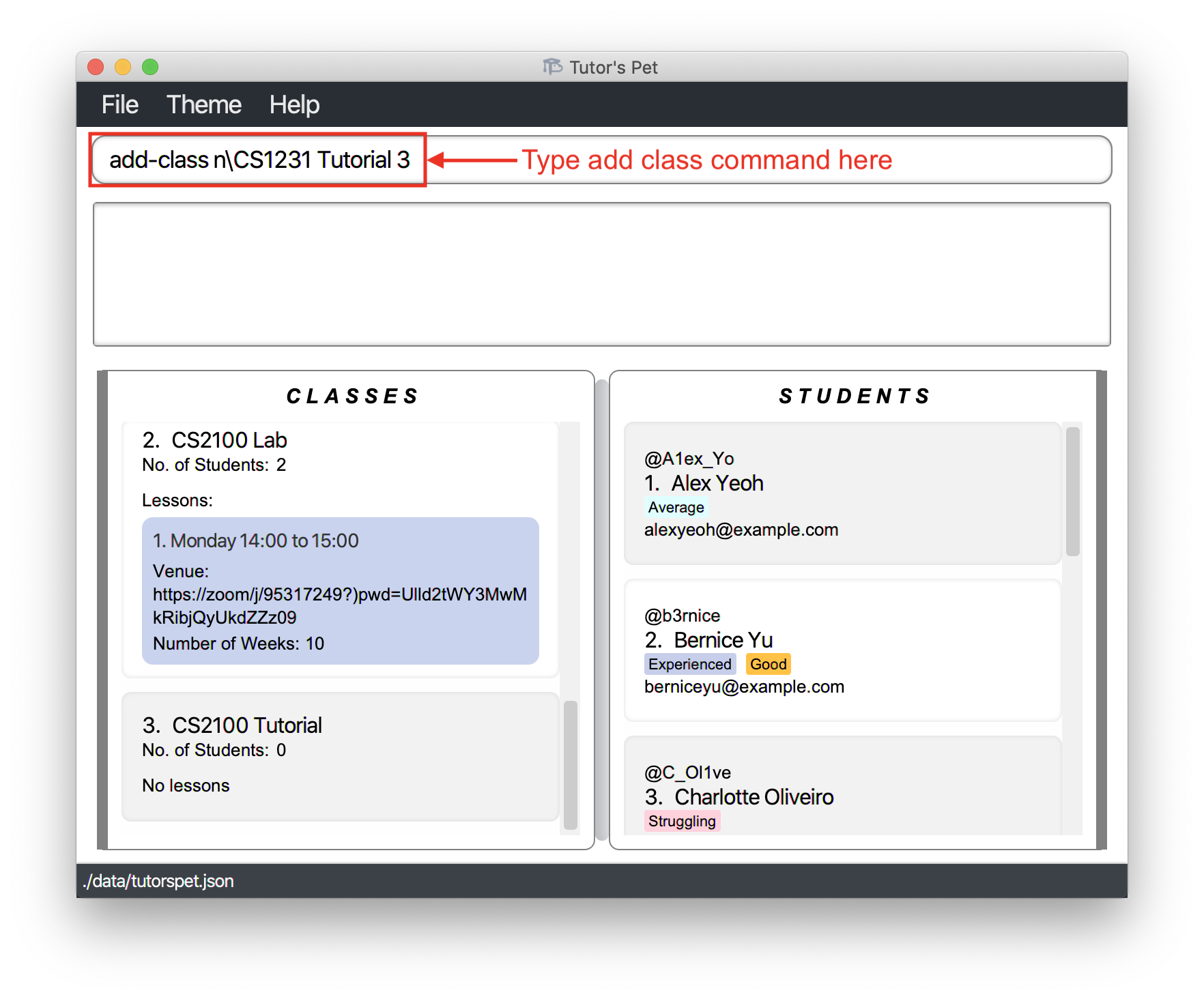This screenshot has width=1204, height=999.
Task: Maximize the window with green button
Action: point(150,67)
